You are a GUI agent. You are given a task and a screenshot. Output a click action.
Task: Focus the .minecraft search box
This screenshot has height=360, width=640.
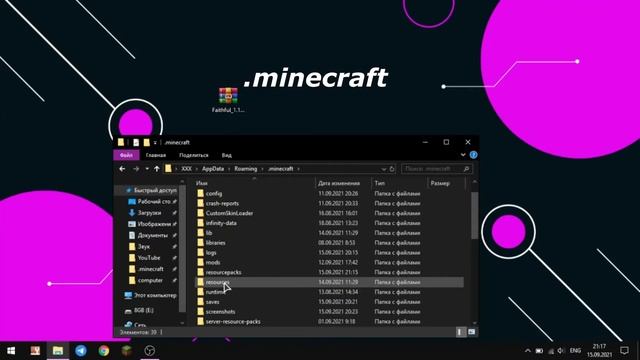click(437, 169)
